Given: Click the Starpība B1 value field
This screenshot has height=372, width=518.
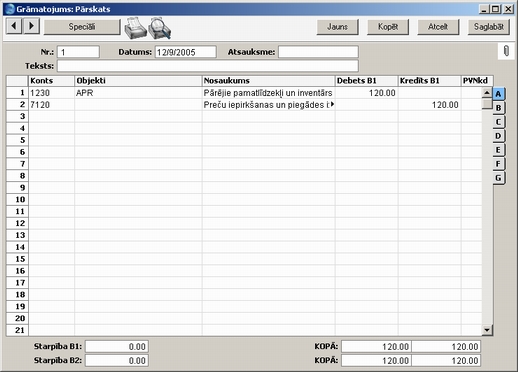Looking at the screenshot, I should pyautogui.click(x=117, y=347).
